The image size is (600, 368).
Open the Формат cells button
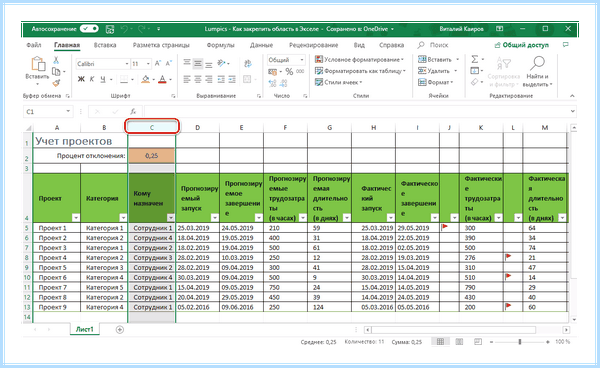[435, 82]
